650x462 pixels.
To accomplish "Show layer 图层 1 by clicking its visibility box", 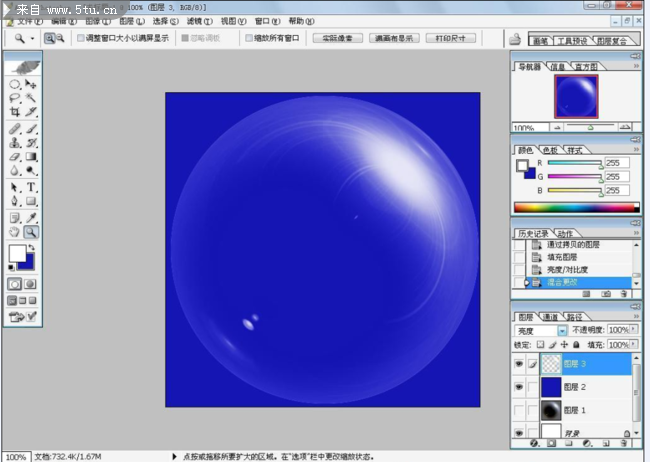I will point(518,410).
